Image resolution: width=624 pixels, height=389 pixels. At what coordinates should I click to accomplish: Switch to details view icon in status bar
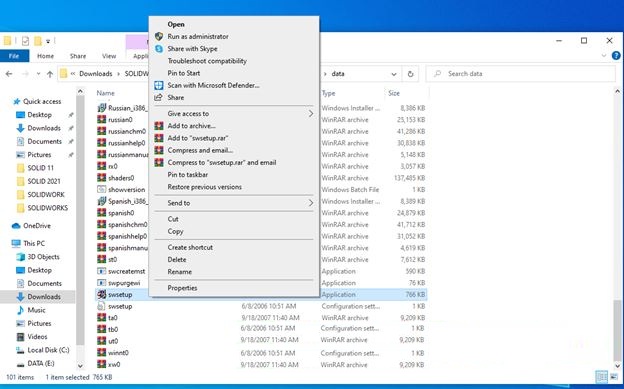point(601,376)
